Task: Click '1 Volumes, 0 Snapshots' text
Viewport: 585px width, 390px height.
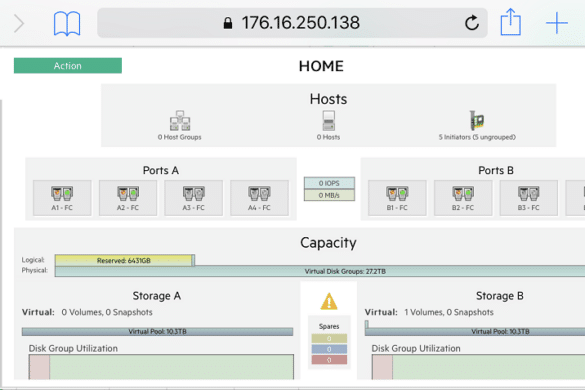Action: coord(449,312)
